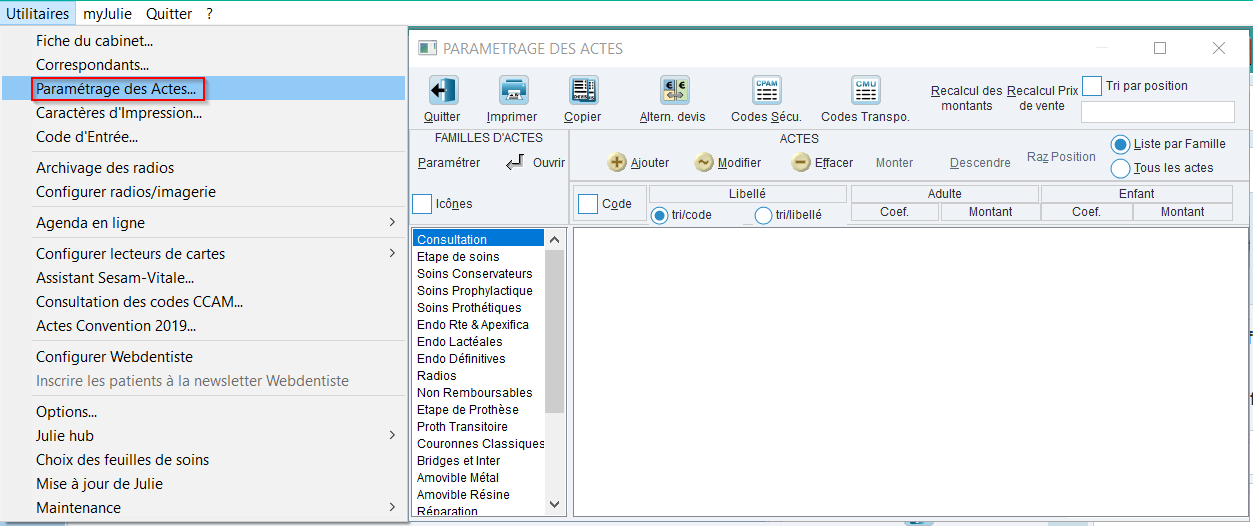Click the families list scrollbar thumb
1253x526 pixels.
[x=555, y=331]
